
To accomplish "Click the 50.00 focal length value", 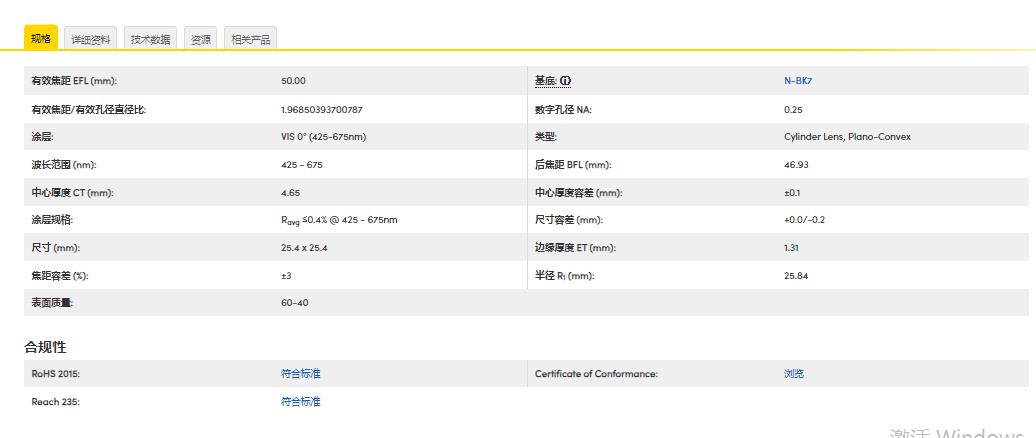I will pos(293,81).
